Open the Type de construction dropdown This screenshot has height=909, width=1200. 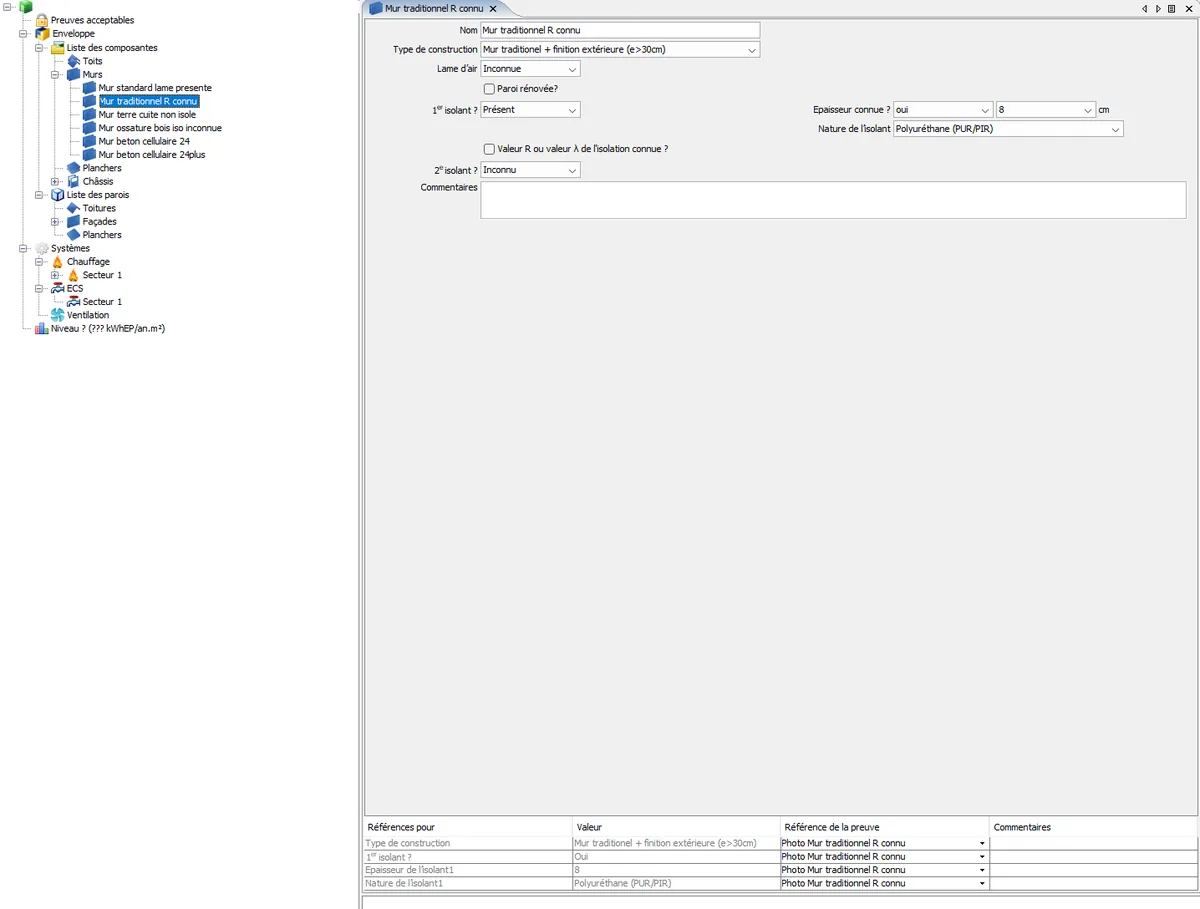coord(620,49)
